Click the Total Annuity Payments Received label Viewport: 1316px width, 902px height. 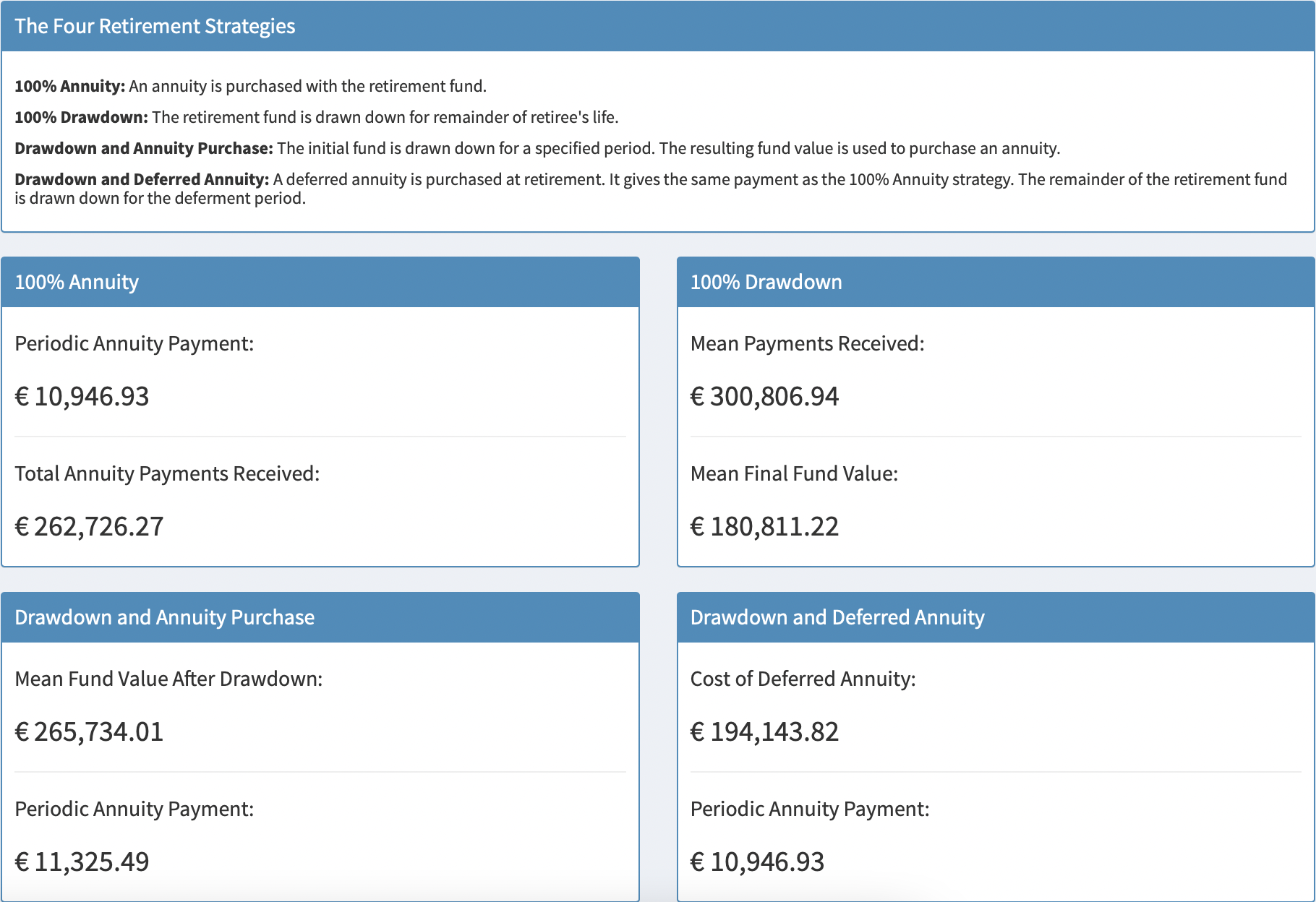[x=167, y=473]
